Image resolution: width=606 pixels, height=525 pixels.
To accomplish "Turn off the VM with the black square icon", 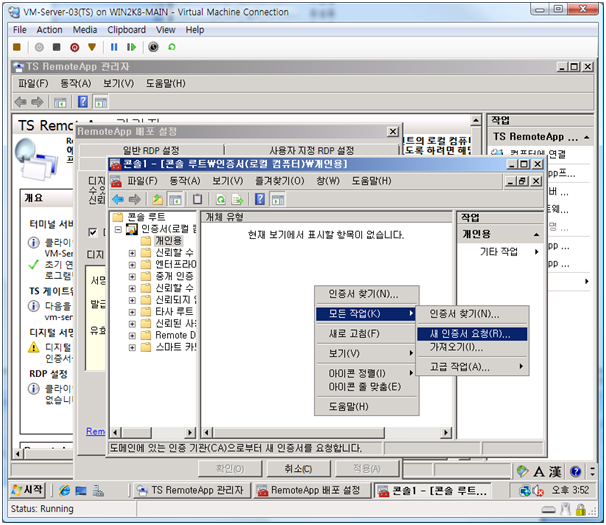I will (x=57, y=47).
